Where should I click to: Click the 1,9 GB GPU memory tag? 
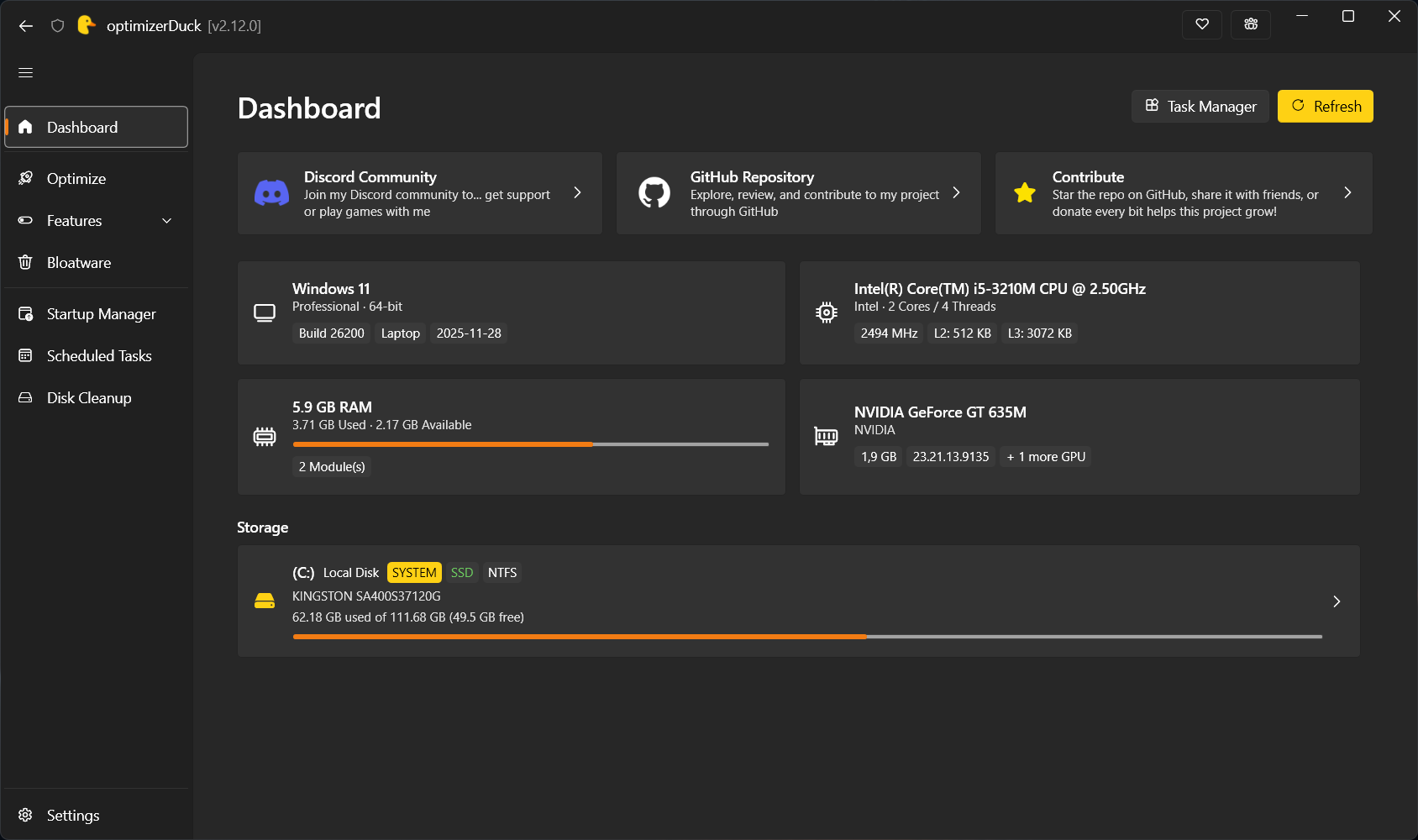[879, 457]
